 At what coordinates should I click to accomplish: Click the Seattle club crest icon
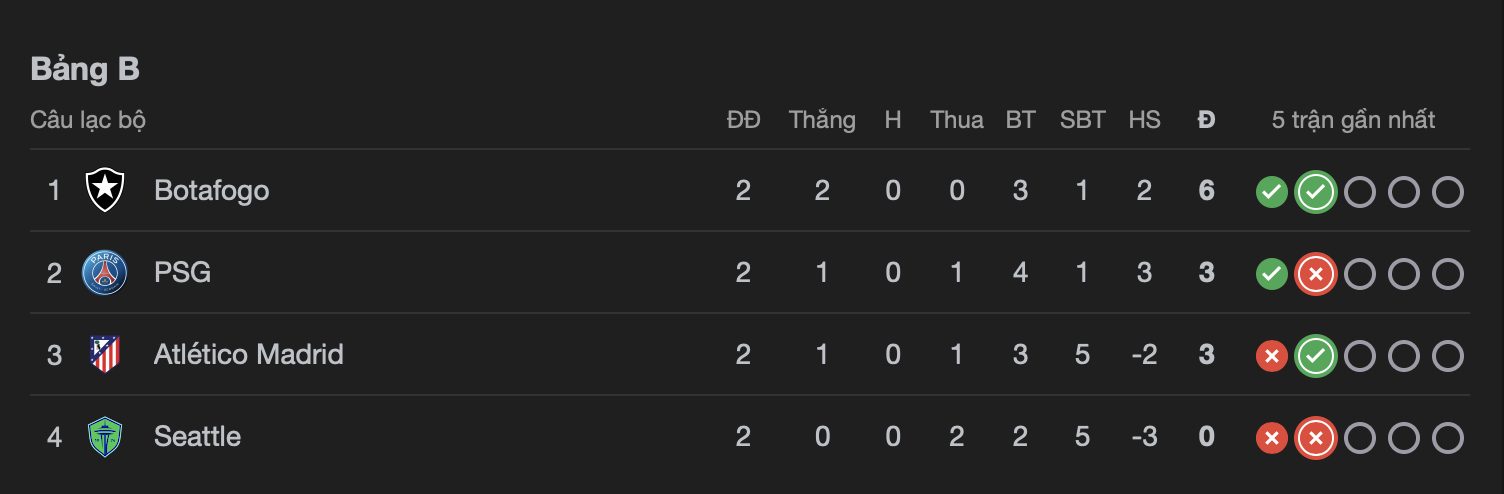click(105, 436)
